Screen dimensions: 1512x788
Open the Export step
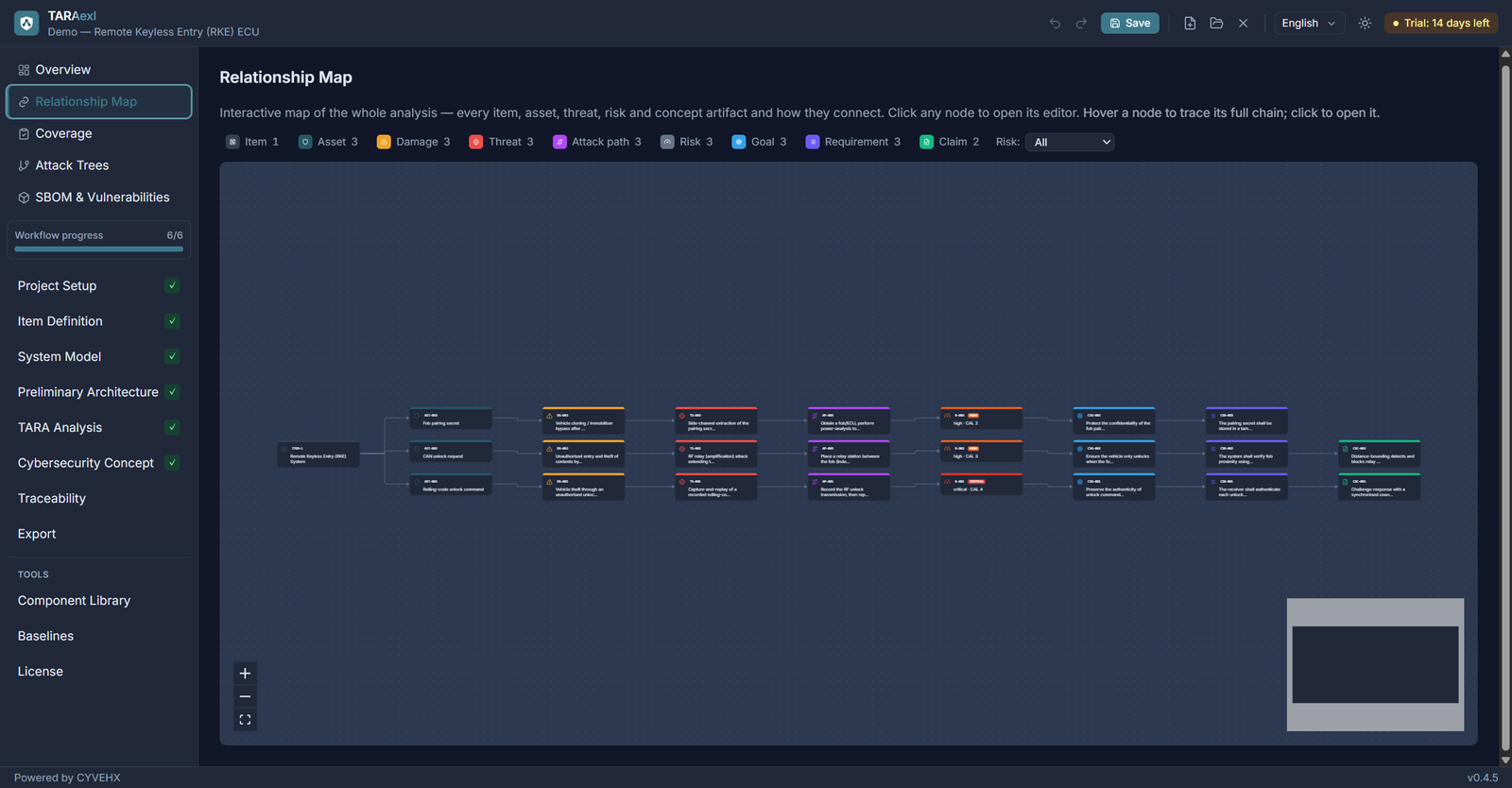[x=99, y=534]
